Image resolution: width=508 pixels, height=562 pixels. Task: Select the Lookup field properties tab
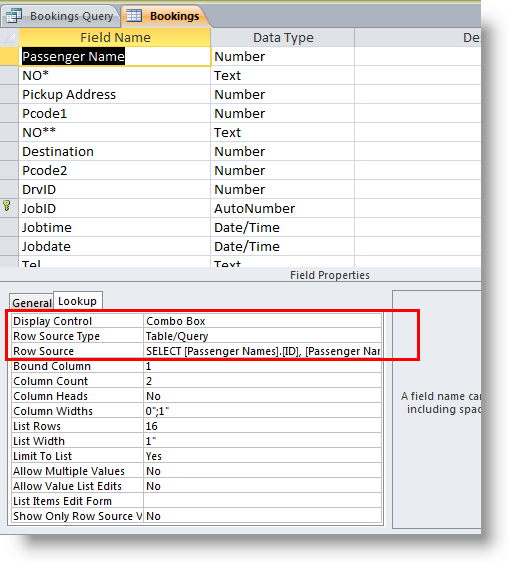(77, 301)
